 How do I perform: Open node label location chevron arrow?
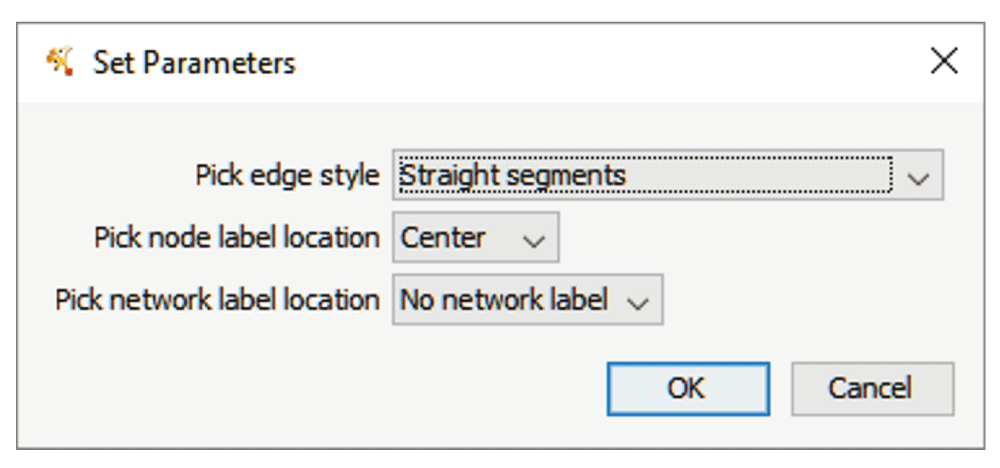tap(533, 240)
